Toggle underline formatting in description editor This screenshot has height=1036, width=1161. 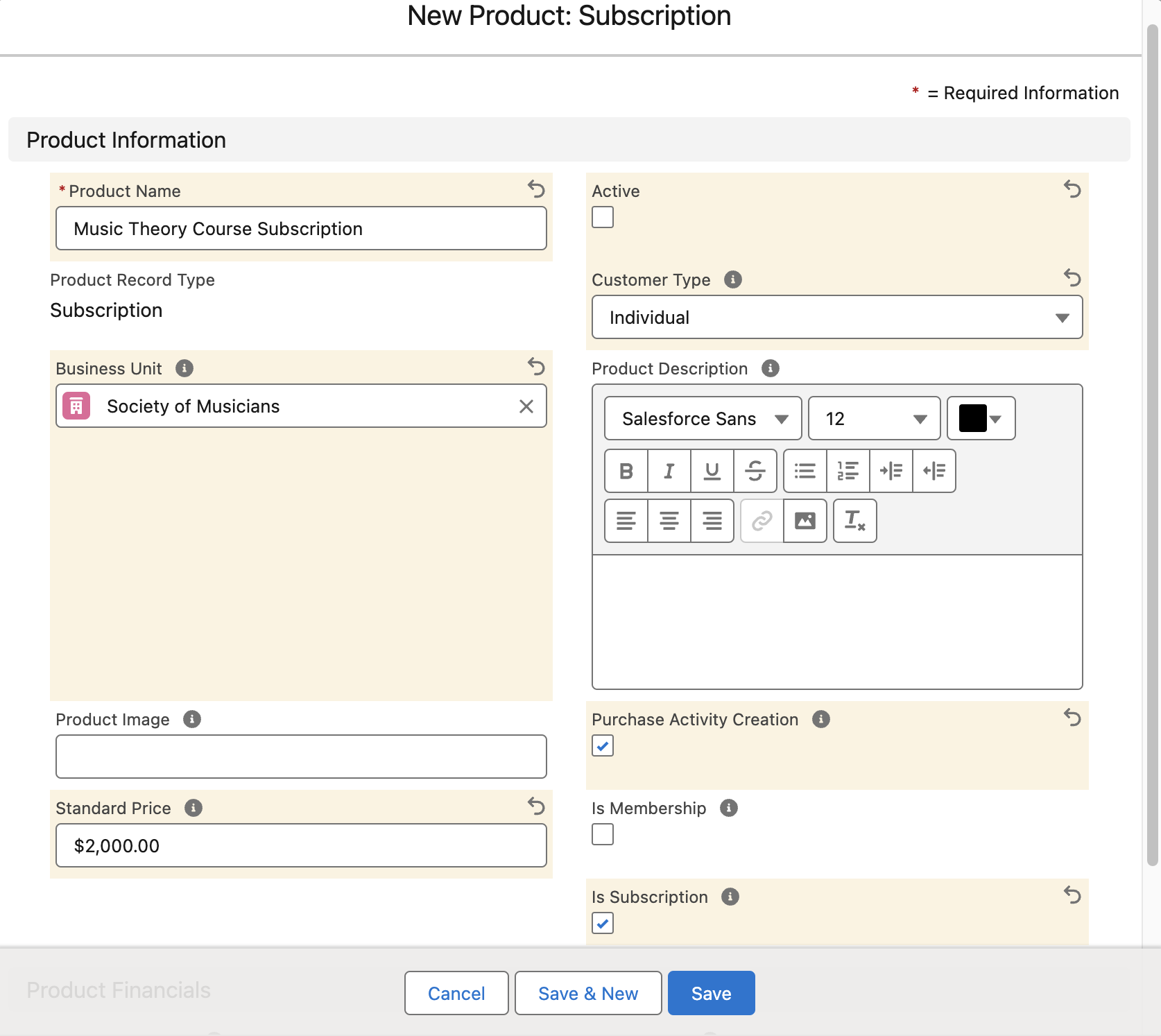[x=712, y=471]
